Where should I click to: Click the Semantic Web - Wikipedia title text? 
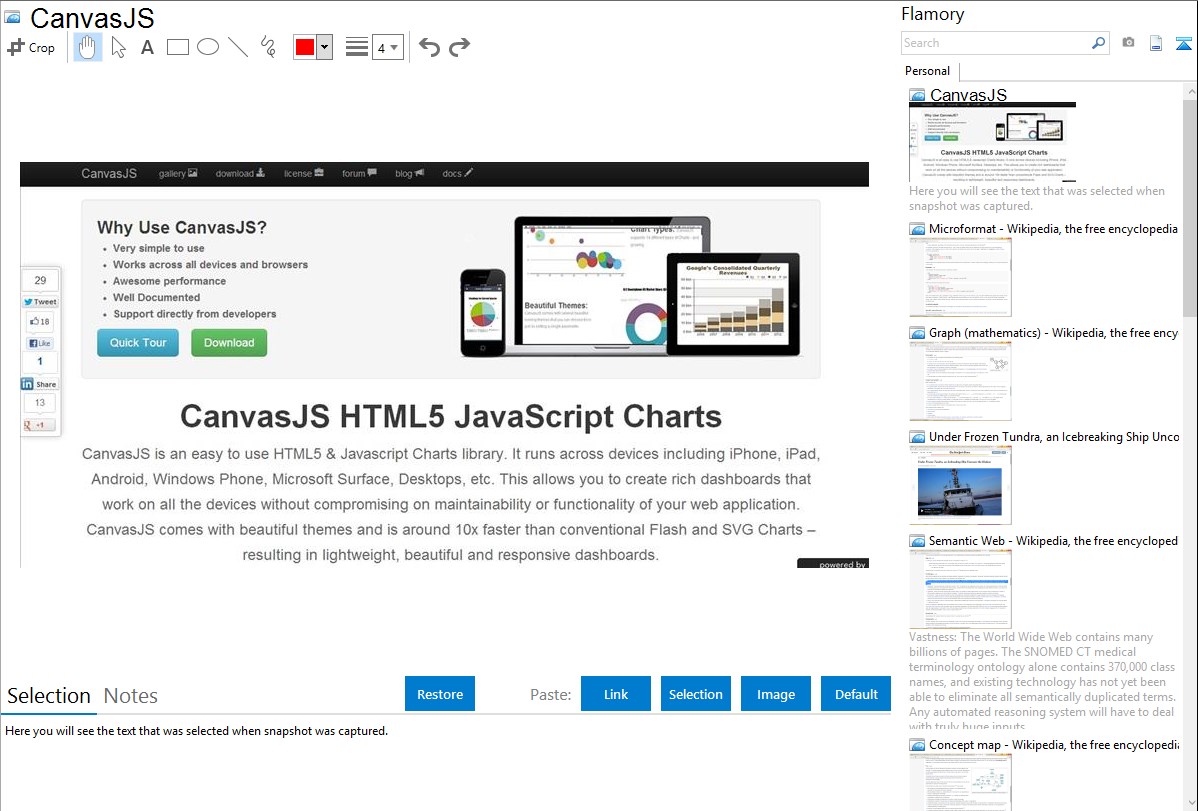(1053, 540)
